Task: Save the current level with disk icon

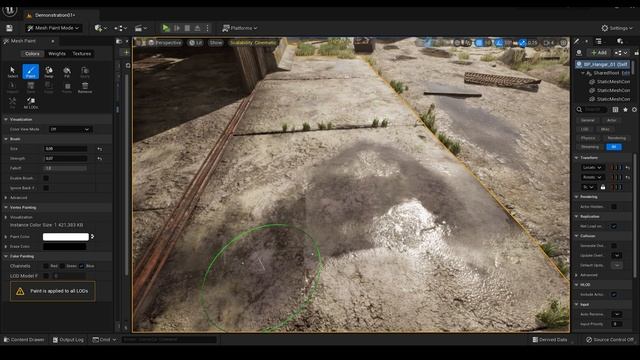Action: pos(9,28)
